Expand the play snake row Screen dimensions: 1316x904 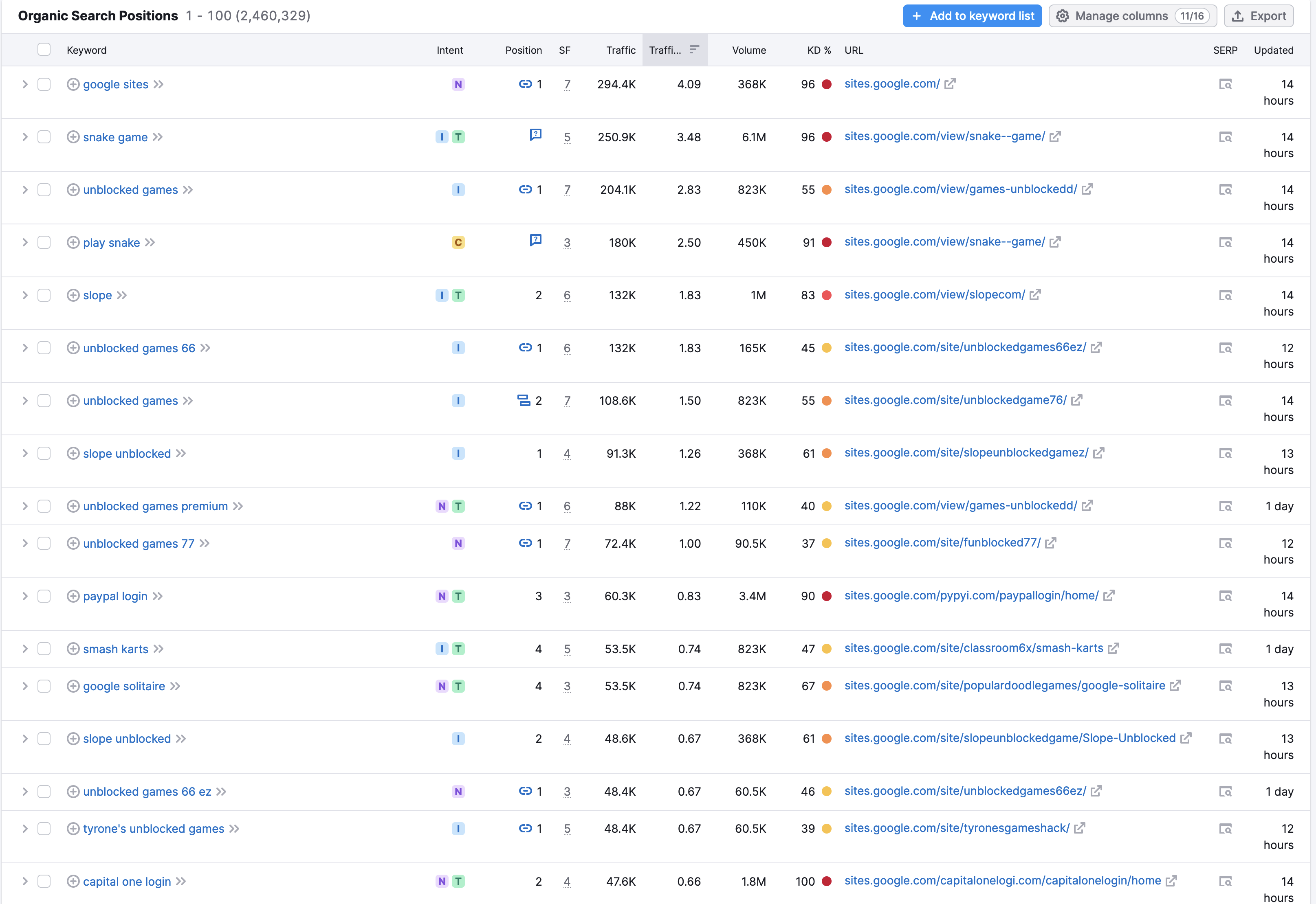pyautogui.click(x=25, y=242)
